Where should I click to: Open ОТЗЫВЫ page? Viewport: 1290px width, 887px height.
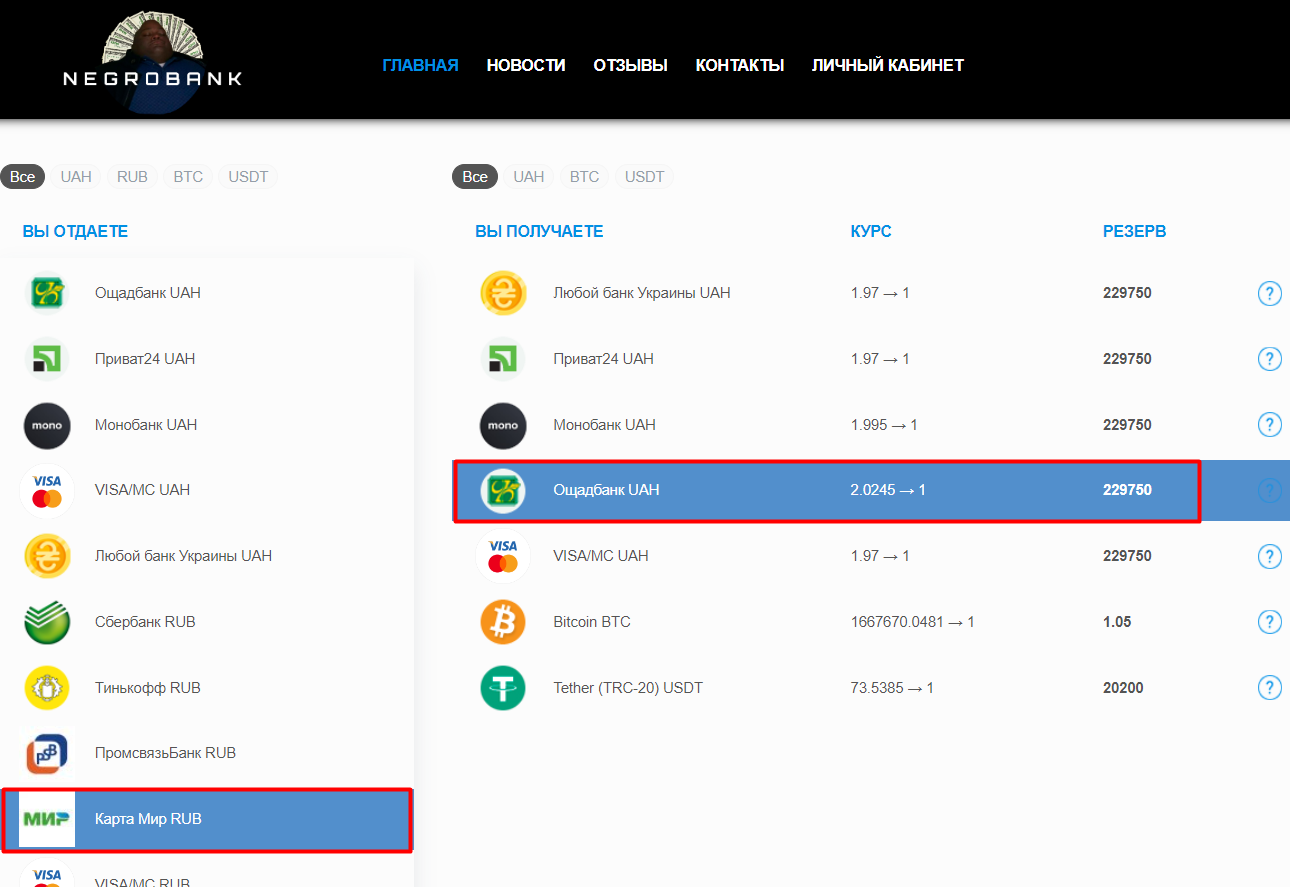[631, 65]
